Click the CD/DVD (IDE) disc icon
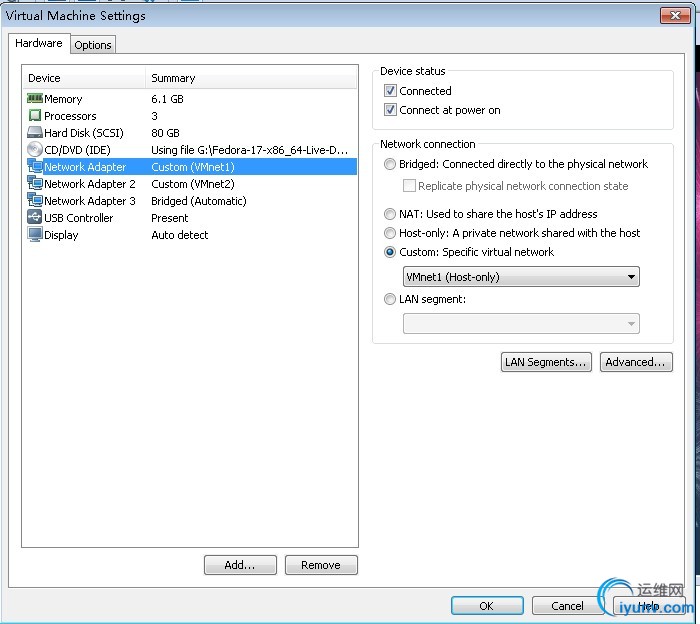 tap(35, 150)
